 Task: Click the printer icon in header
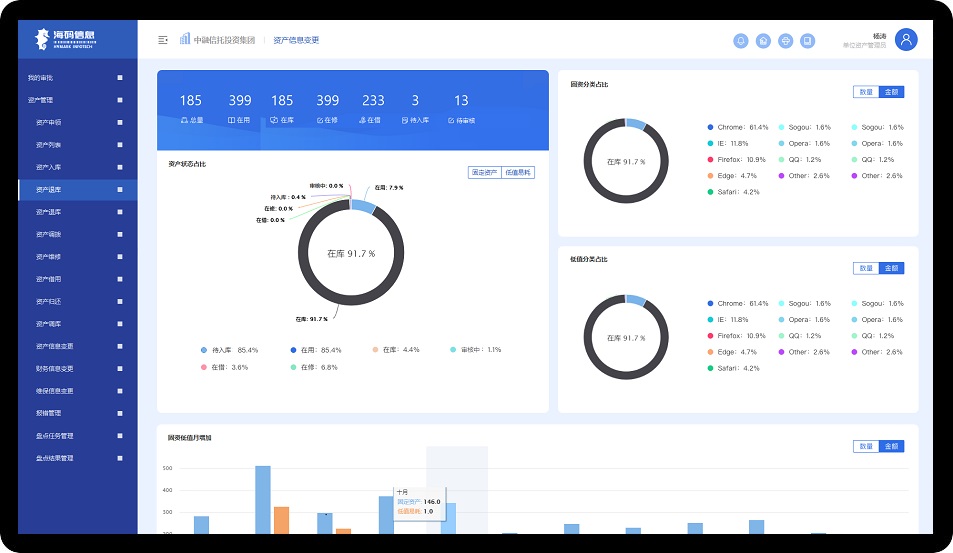pyautogui.click(x=785, y=41)
